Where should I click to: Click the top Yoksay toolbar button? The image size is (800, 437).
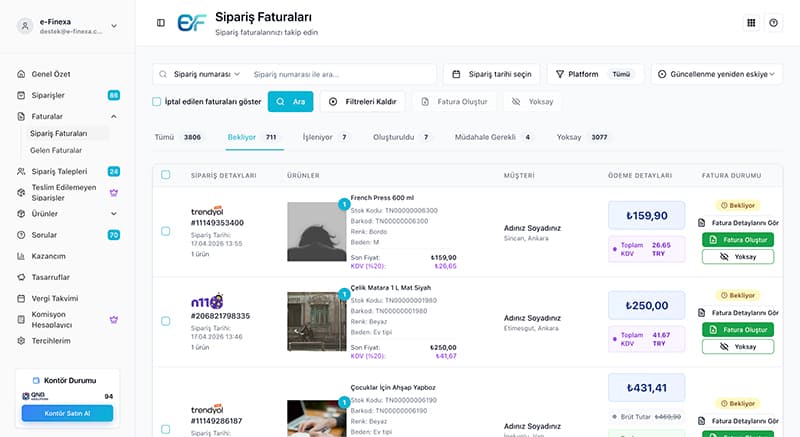coord(533,101)
